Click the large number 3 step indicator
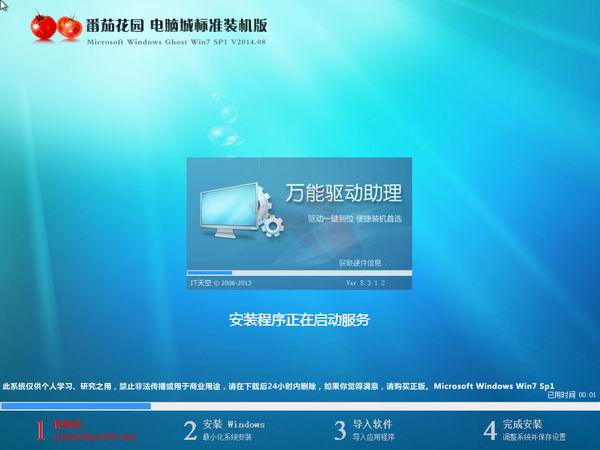This screenshot has width=600, height=450. click(339, 430)
